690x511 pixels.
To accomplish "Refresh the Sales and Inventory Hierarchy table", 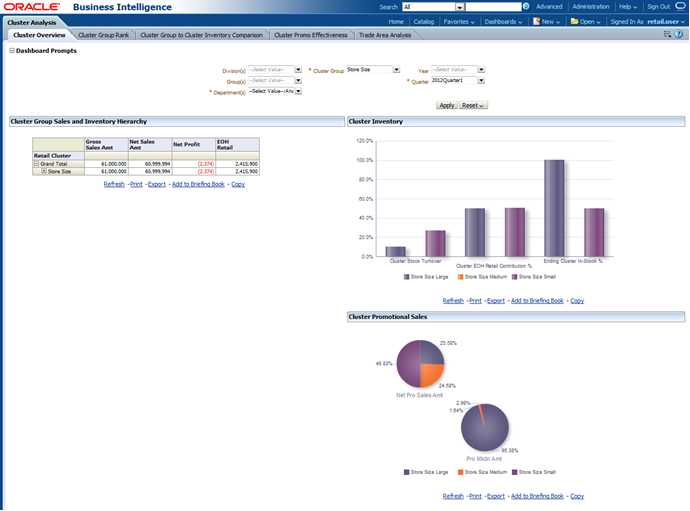I will (x=114, y=184).
